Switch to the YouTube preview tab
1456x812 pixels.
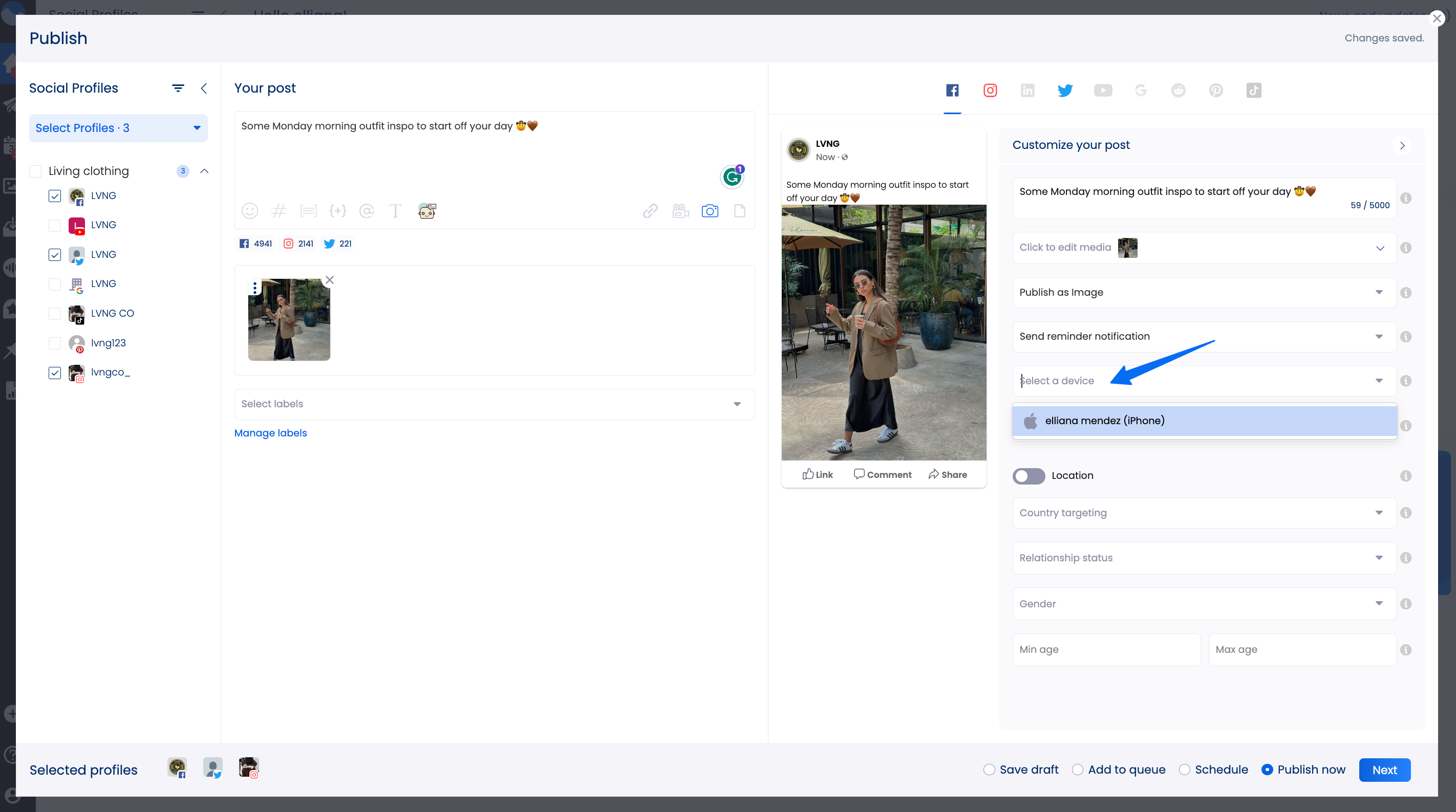(1103, 91)
